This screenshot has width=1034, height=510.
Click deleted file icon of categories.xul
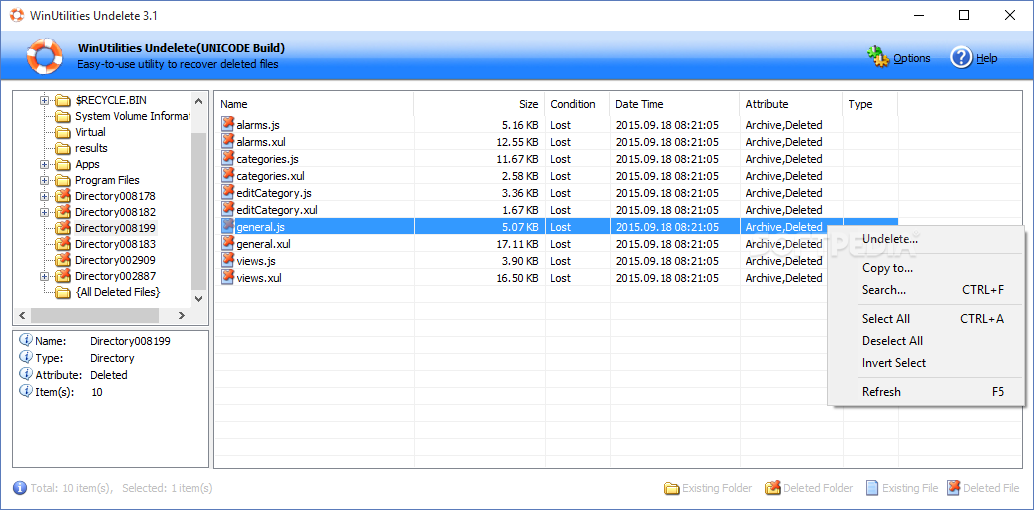tap(228, 175)
